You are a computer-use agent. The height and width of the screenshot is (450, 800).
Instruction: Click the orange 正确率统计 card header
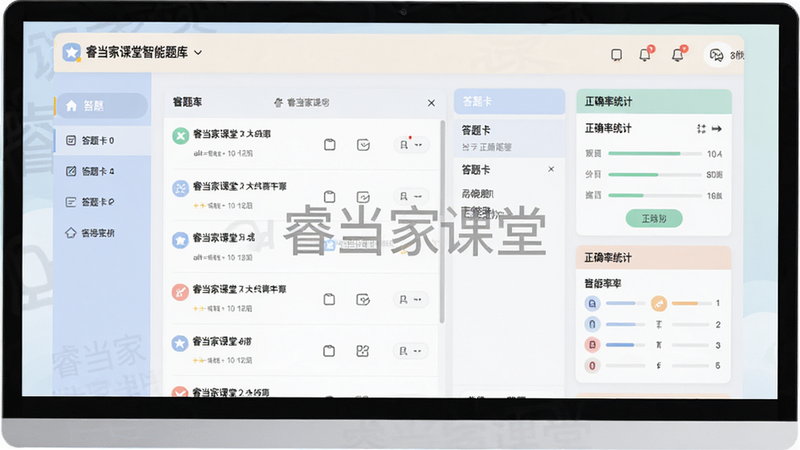(654, 258)
